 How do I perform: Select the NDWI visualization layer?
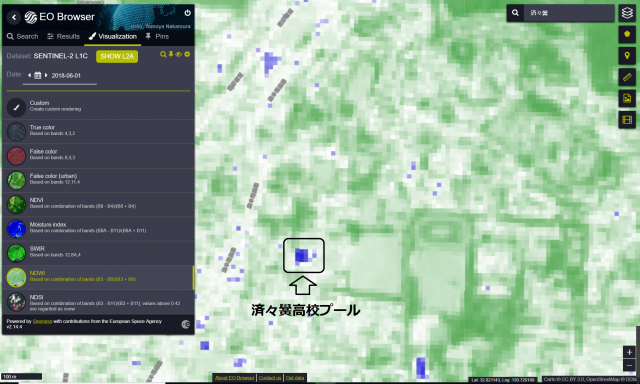click(x=98, y=277)
